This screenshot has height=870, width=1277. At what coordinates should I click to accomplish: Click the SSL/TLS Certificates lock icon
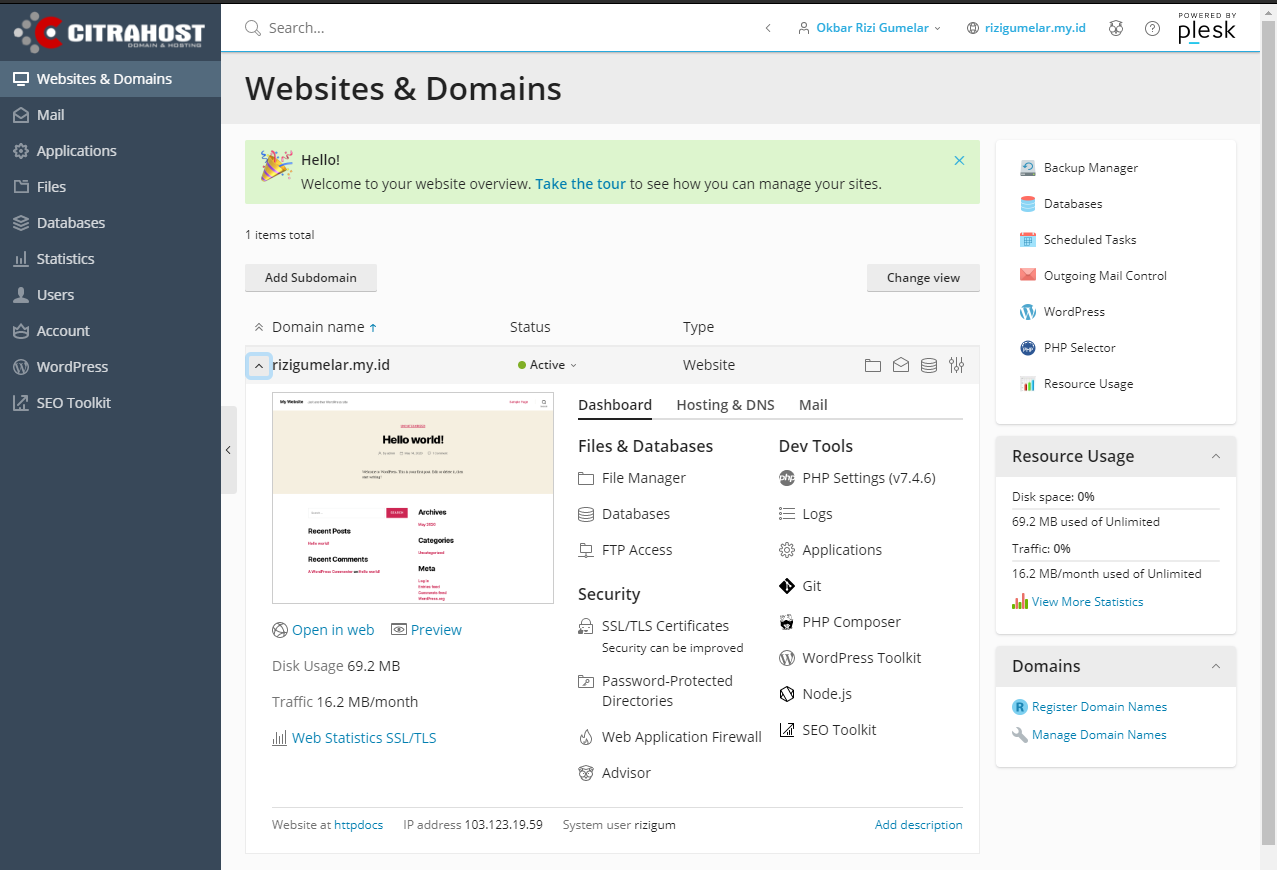click(586, 626)
